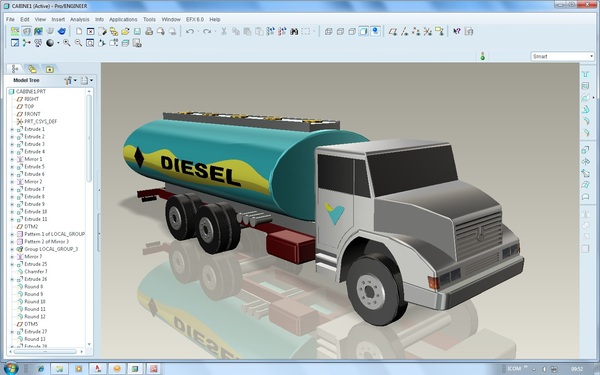The height and width of the screenshot is (375, 600).
Task: Click the top right toolbar hole icon
Action: tap(585, 74)
